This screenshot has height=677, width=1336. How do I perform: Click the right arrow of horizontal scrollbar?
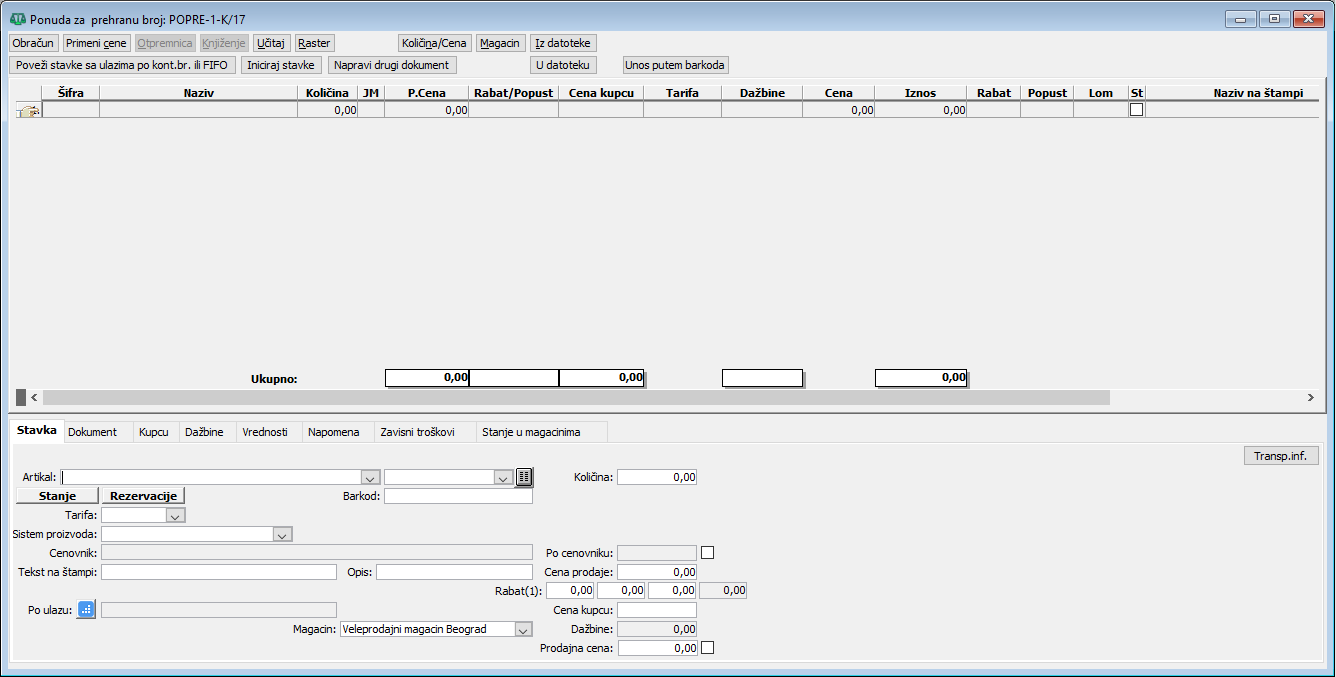1310,397
